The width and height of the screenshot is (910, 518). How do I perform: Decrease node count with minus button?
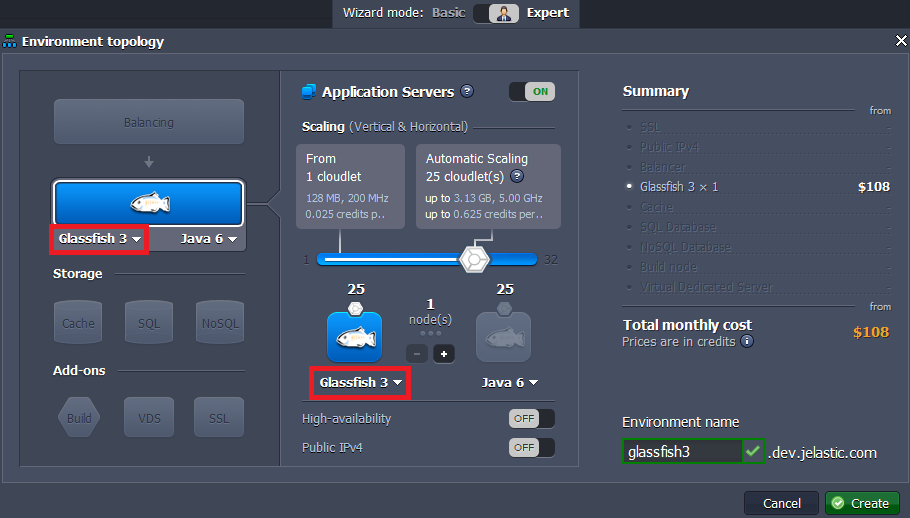point(416,353)
